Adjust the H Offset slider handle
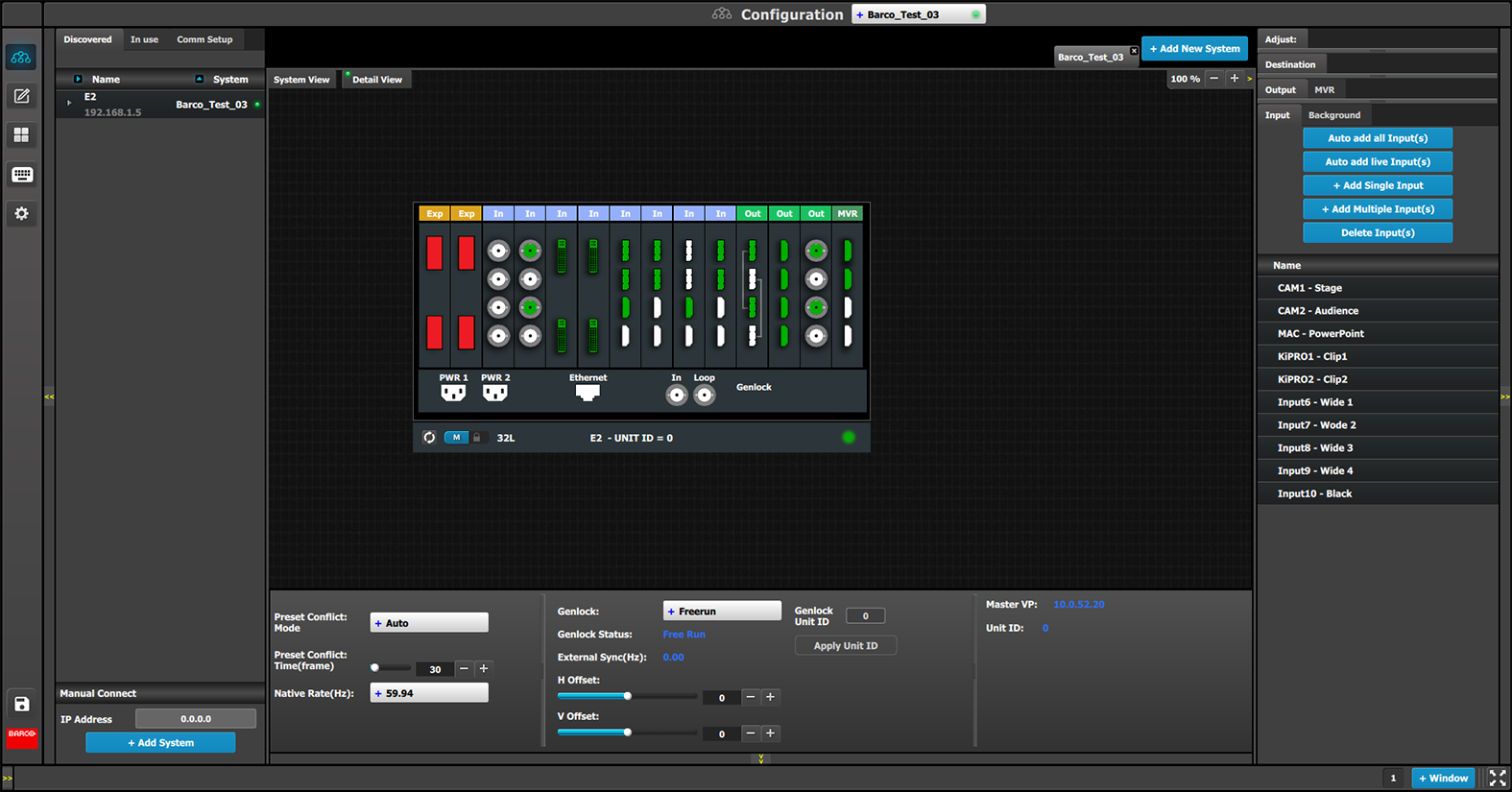This screenshot has width=1512, height=792. [628, 696]
